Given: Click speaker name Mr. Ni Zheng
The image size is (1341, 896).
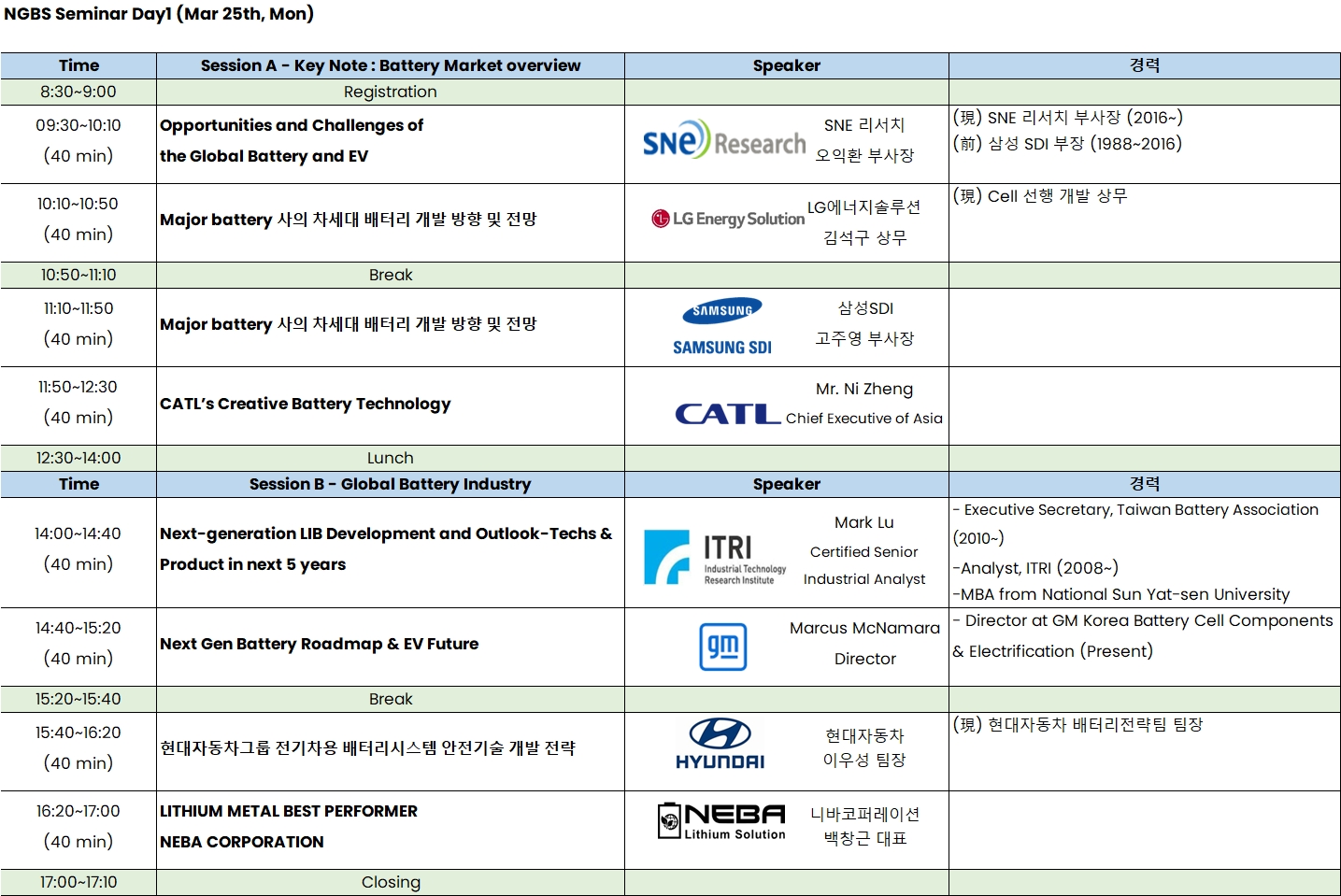Looking at the screenshot, I should (x=864, y=389).
